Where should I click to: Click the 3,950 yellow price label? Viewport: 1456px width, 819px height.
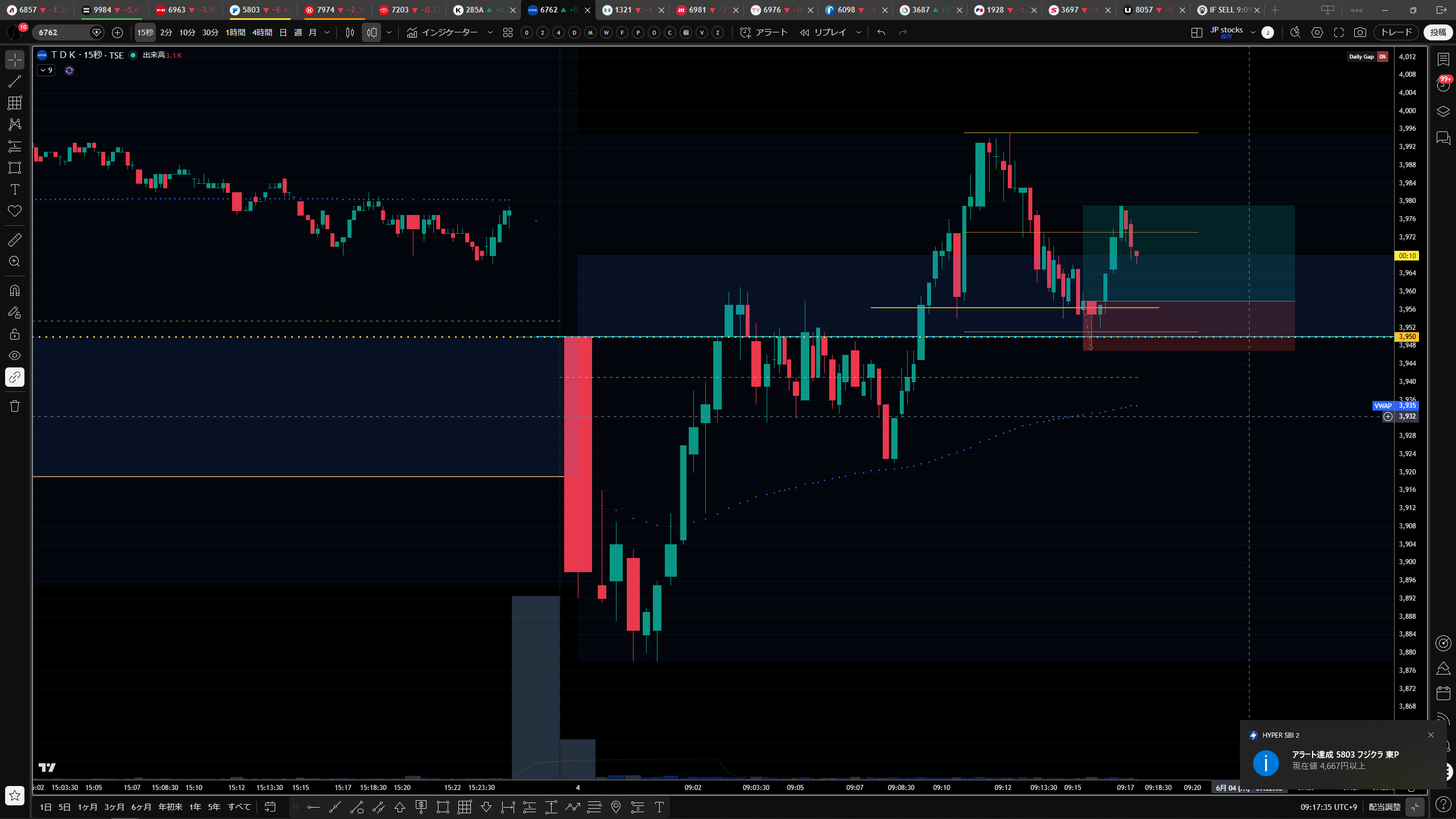(1407, 337)
